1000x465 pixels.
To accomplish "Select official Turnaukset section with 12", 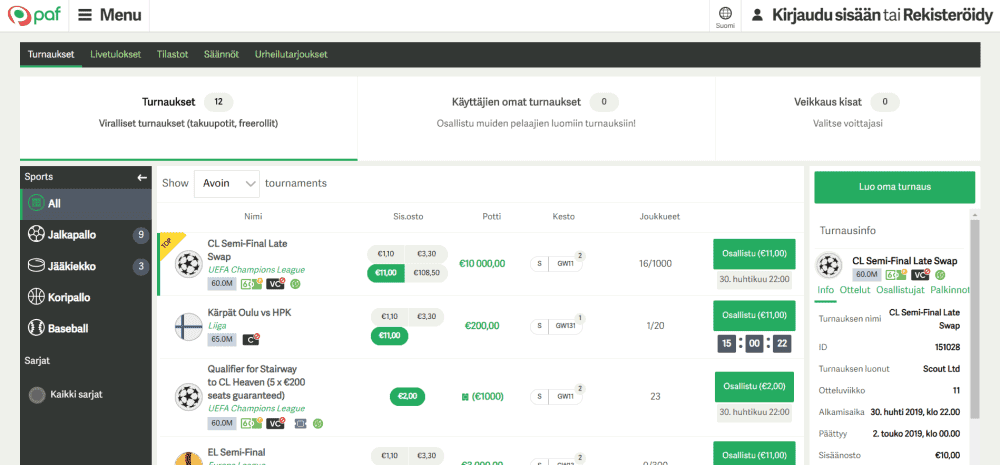I will pos(188,119).
